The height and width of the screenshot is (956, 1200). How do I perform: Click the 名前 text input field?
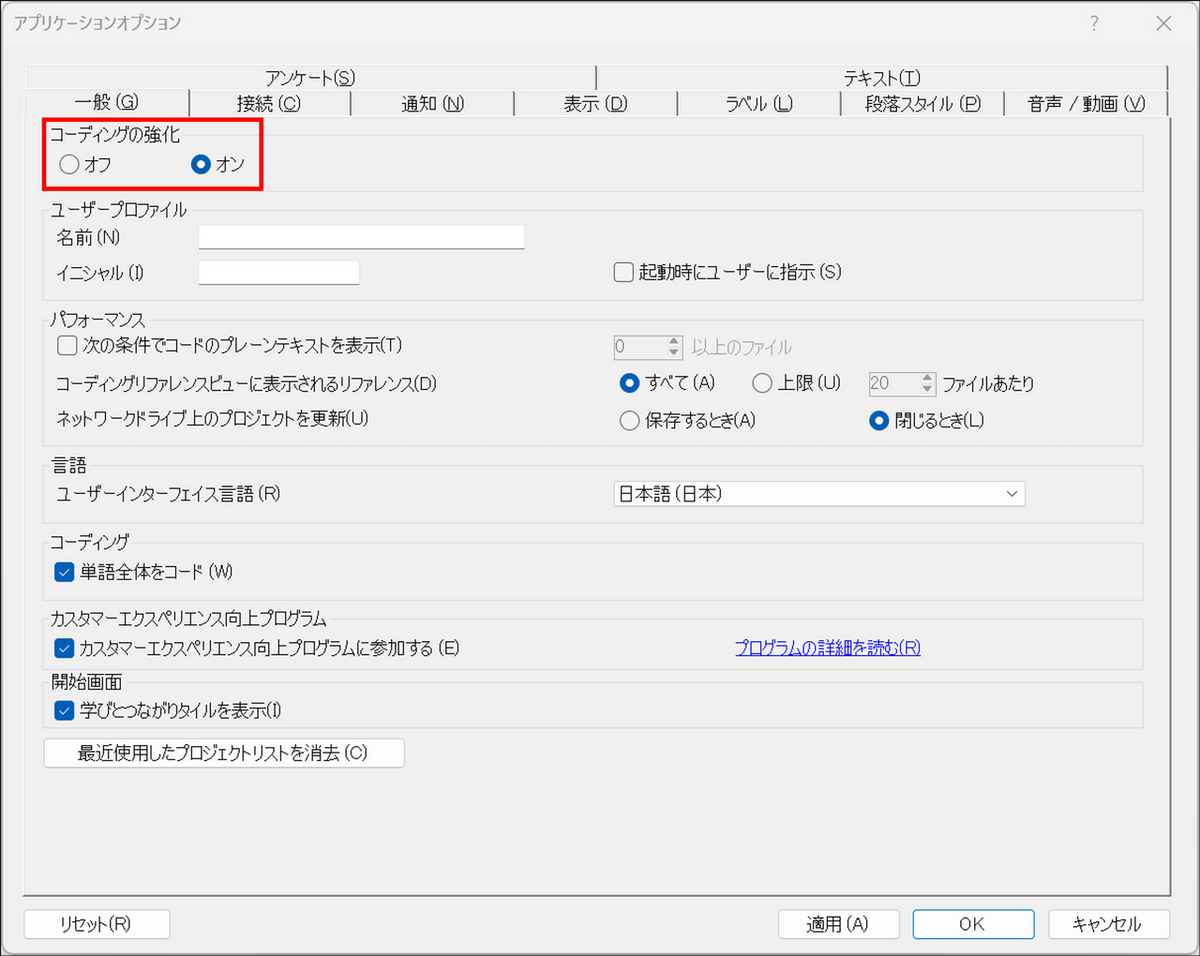click(x=361, y=237)
